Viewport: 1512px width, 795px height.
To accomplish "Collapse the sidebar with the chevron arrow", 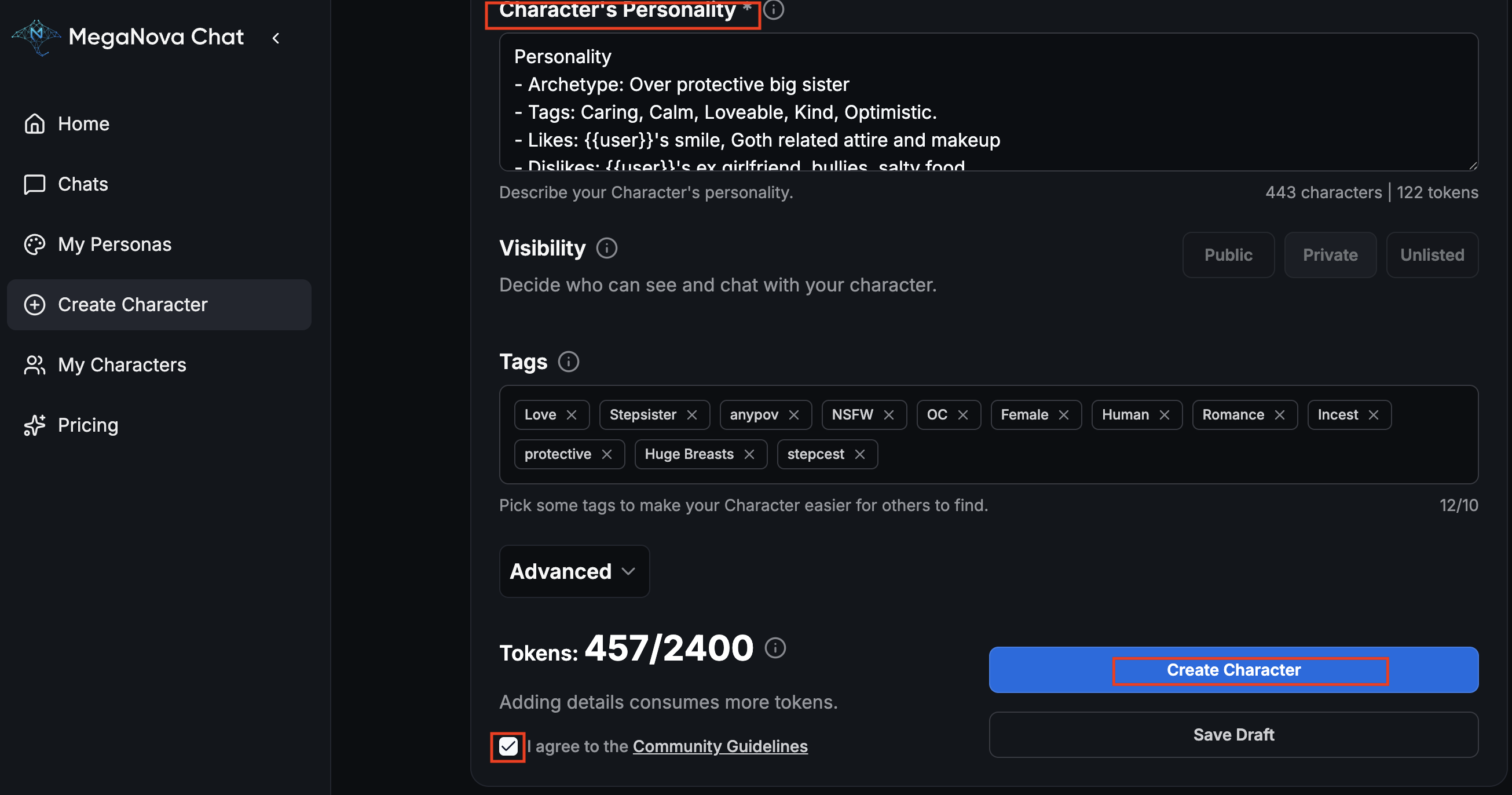I will (276, 38).
